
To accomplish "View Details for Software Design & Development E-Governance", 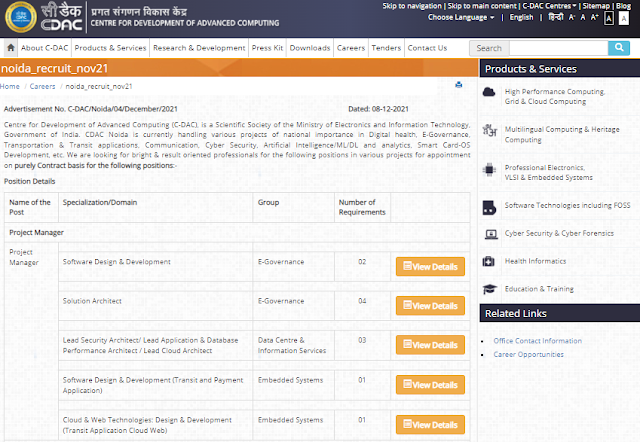I will coord(430,267).
